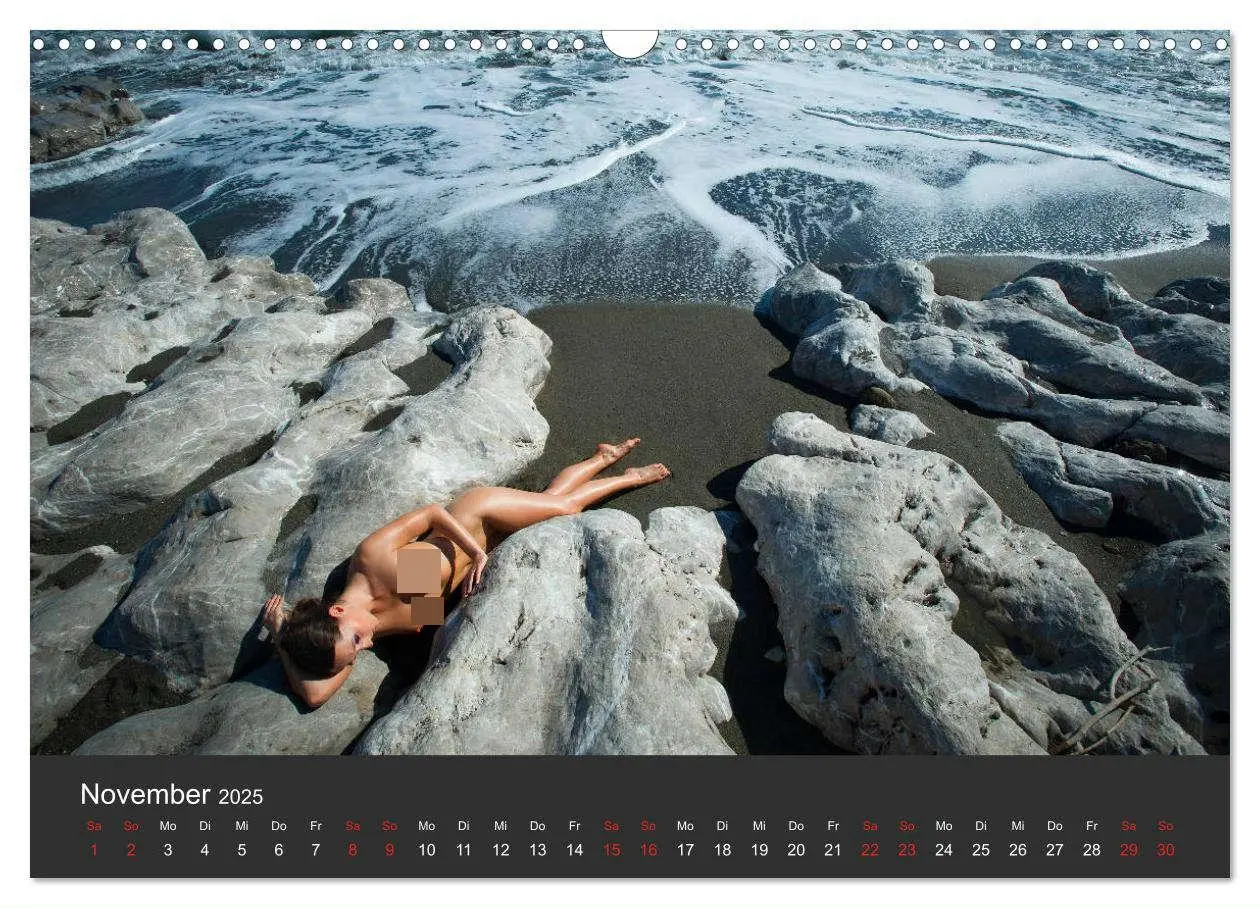1260x908 pixels.
Task: Select the "Mo" label above date 3
Action: click(168, 826)
